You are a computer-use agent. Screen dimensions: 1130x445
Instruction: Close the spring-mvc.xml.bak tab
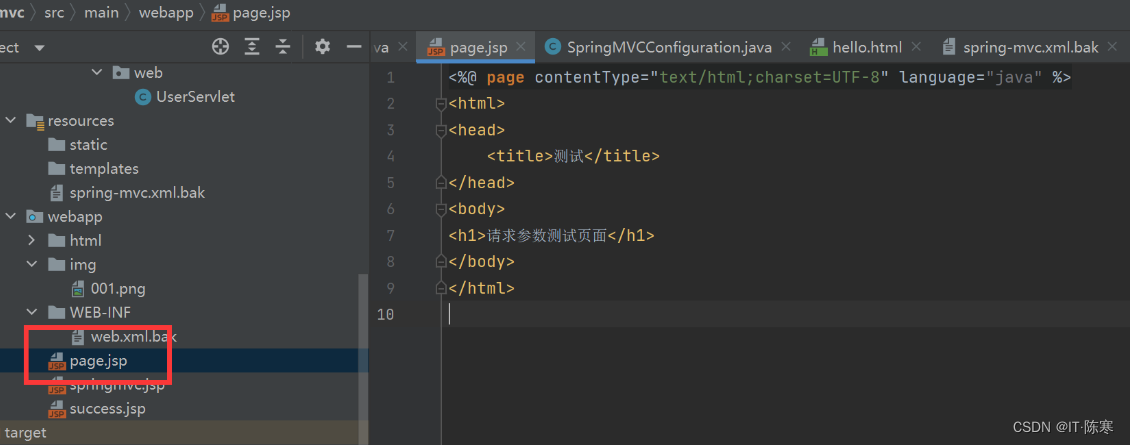(1113, 48)
